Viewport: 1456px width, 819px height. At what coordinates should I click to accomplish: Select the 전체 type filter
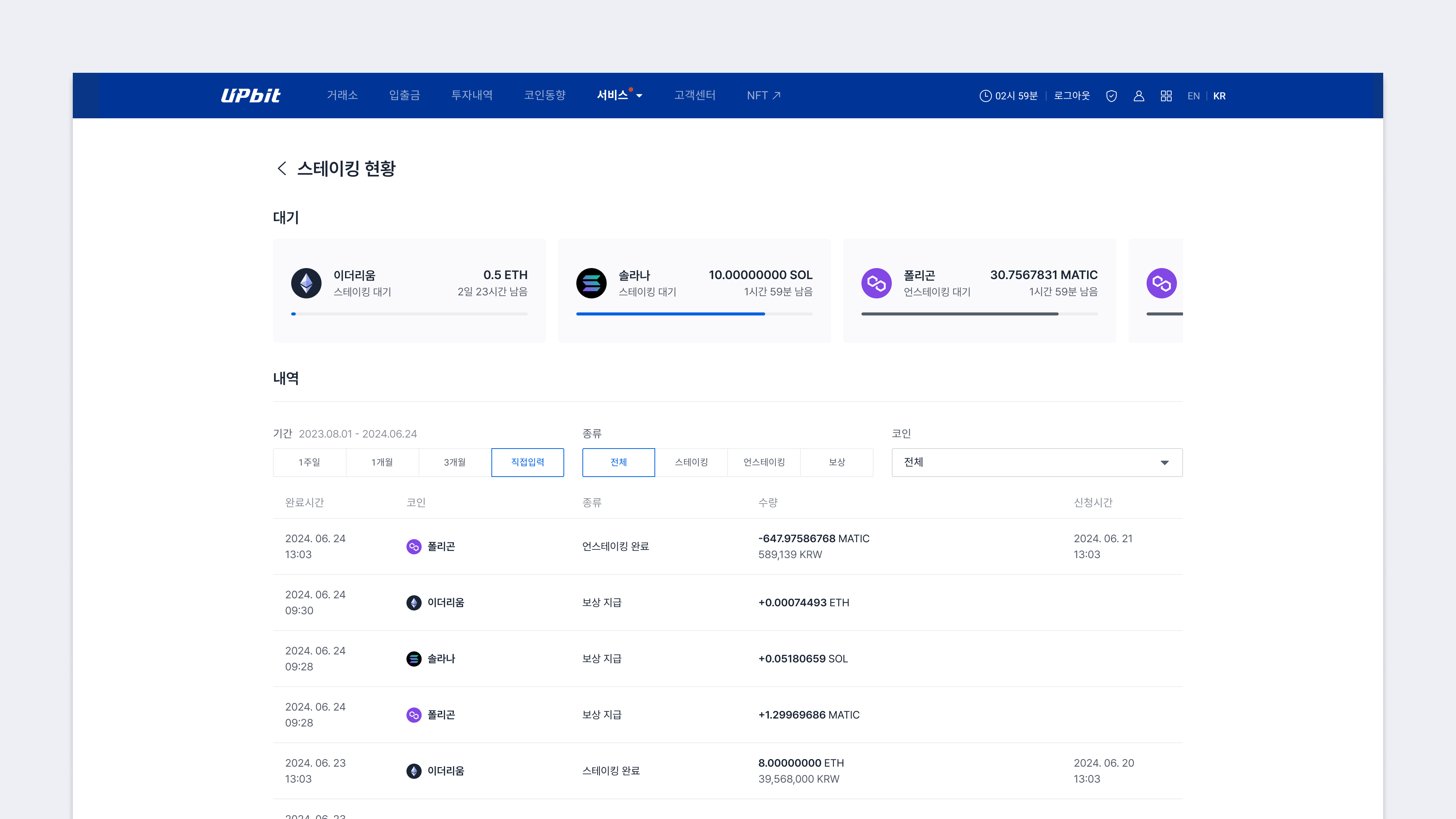(618, 462)
